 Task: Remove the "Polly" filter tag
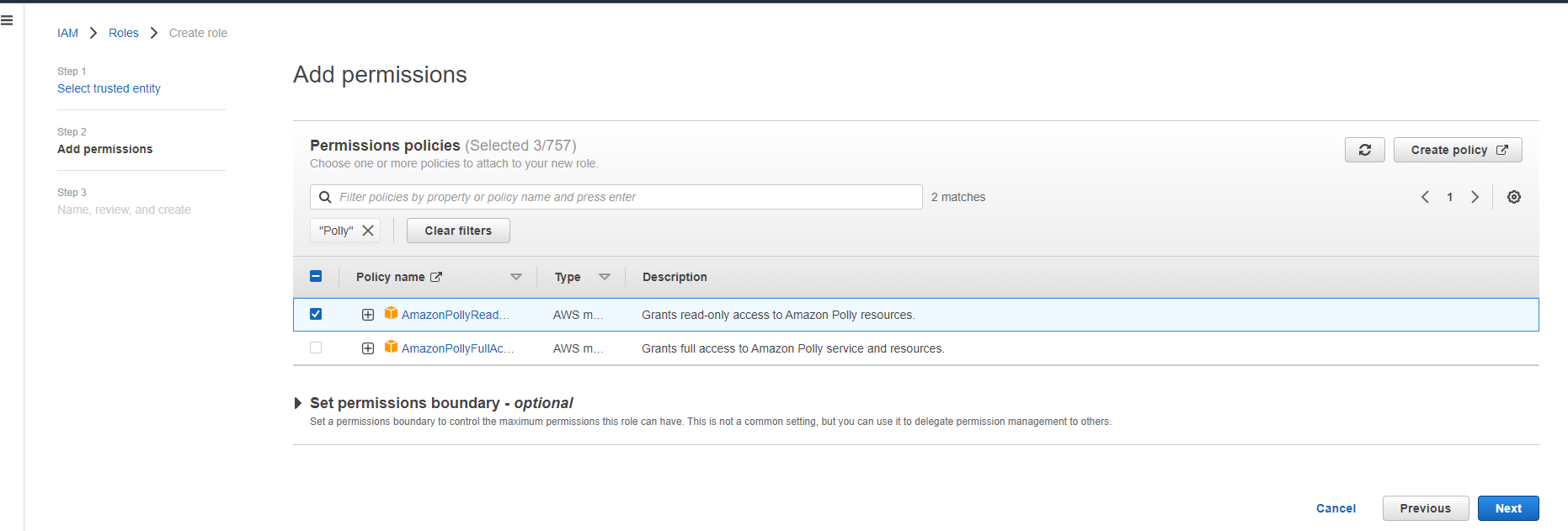click(368, 231)
